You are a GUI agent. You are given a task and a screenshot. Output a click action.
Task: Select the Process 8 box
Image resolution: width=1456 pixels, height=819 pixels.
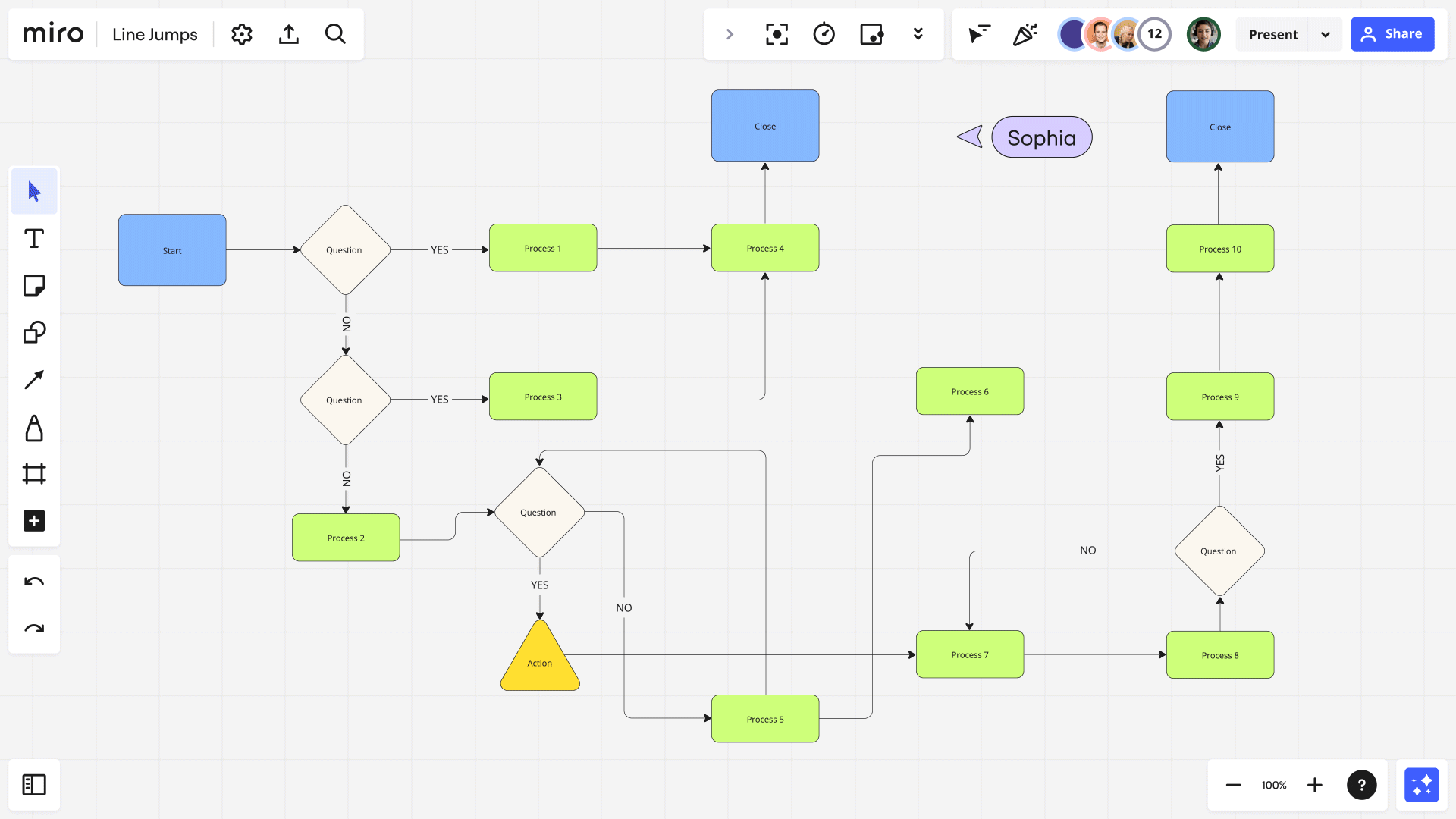pyautogui.click(x=1220, y=655)
